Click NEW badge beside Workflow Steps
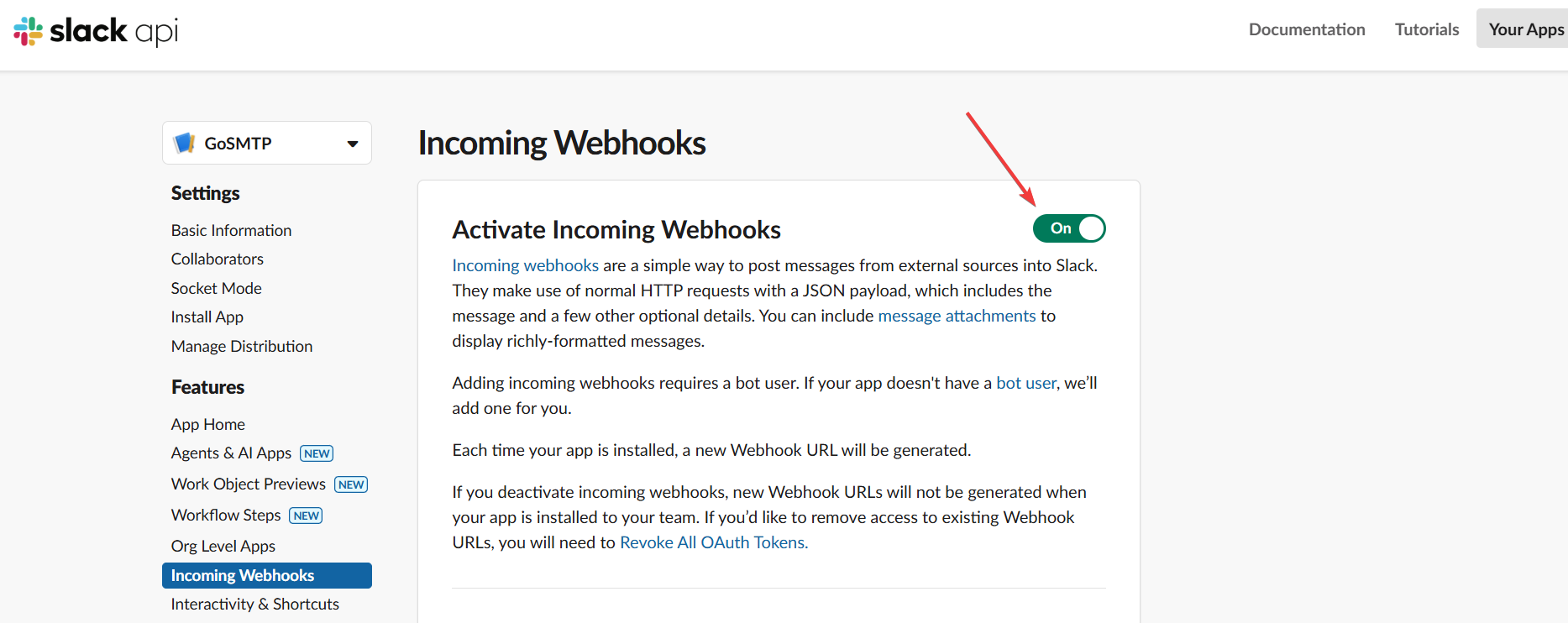This screenshot has height=623, width=1568. 306,516
